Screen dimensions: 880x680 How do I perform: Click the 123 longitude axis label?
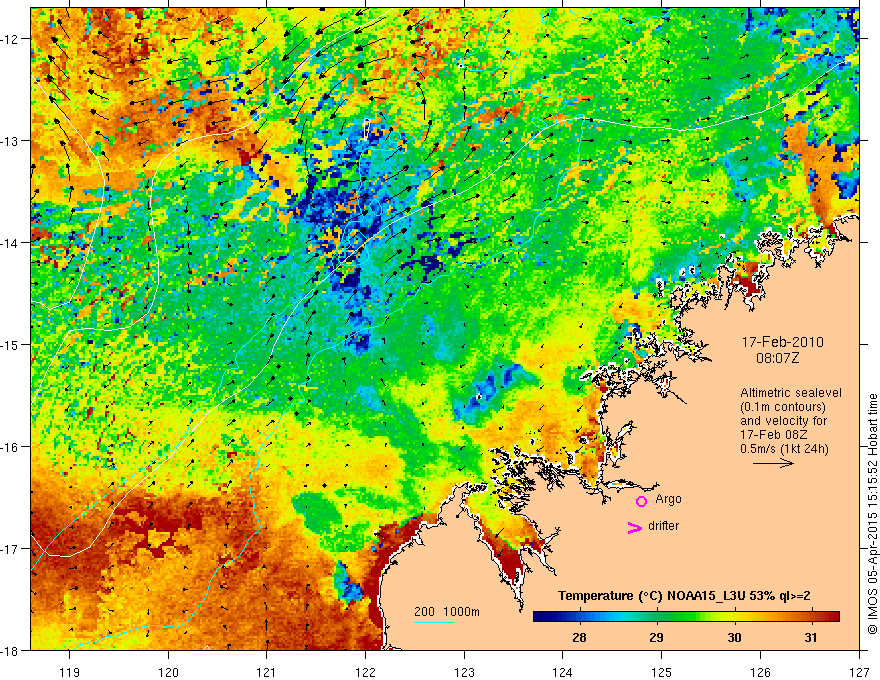(464, 672)
